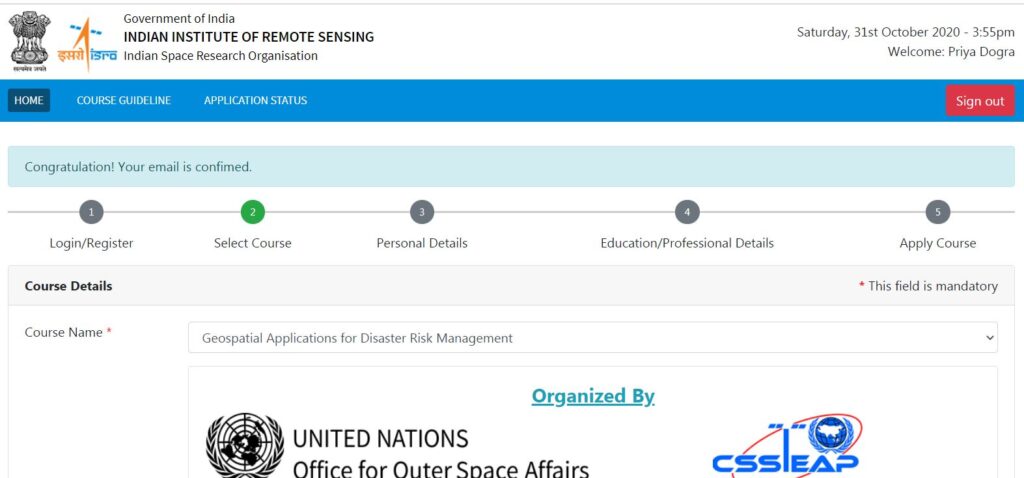Click 'UNITED NATIONS' heading text

tap(380, 438)
